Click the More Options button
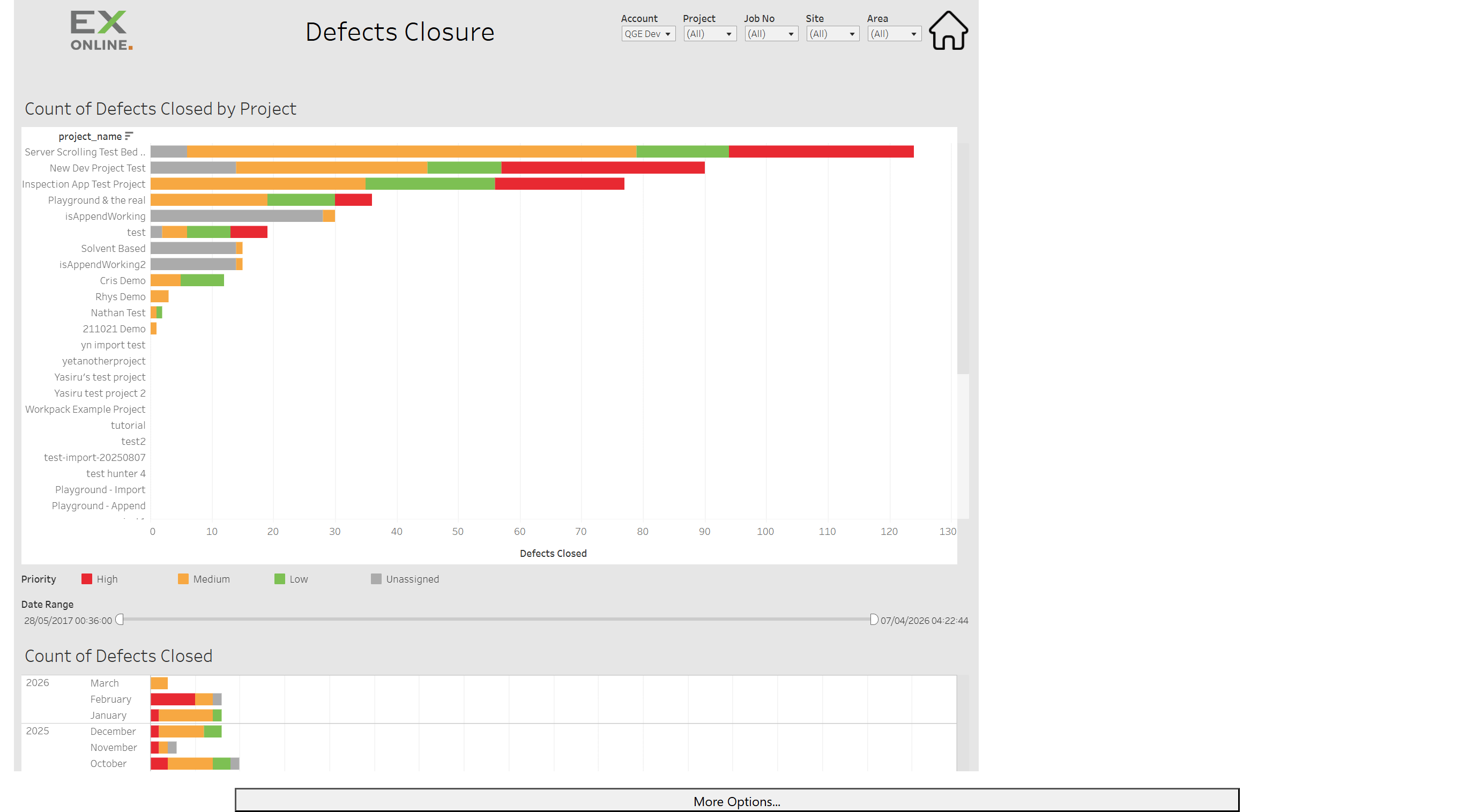 (x=736, y=801)
